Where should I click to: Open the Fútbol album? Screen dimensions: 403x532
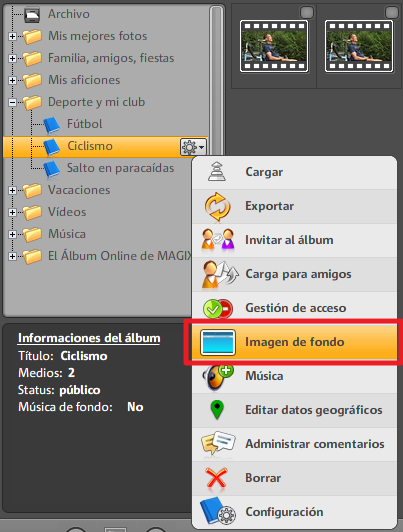[x=84, y=124]
